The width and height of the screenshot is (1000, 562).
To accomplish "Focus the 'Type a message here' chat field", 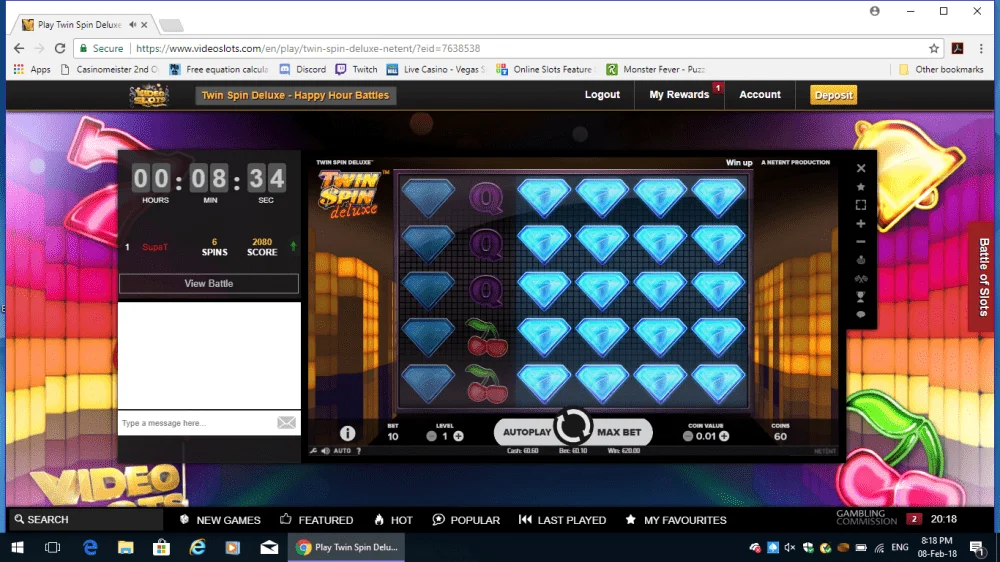I will point(197,423).
